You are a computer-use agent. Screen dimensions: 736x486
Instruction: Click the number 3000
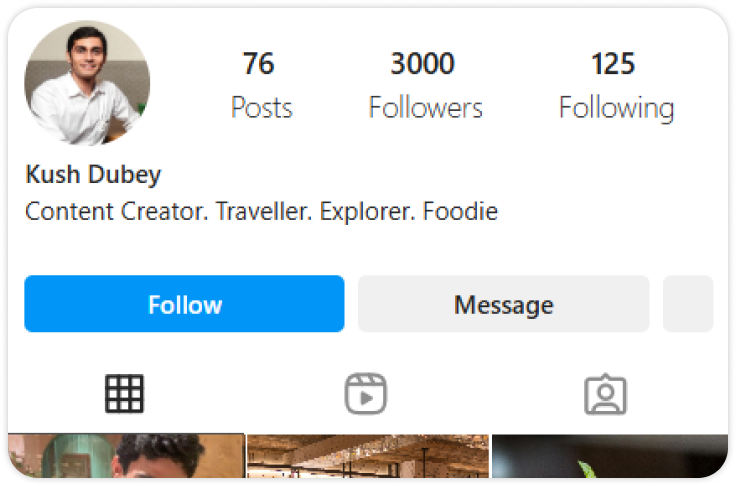(x=422, y=63)
